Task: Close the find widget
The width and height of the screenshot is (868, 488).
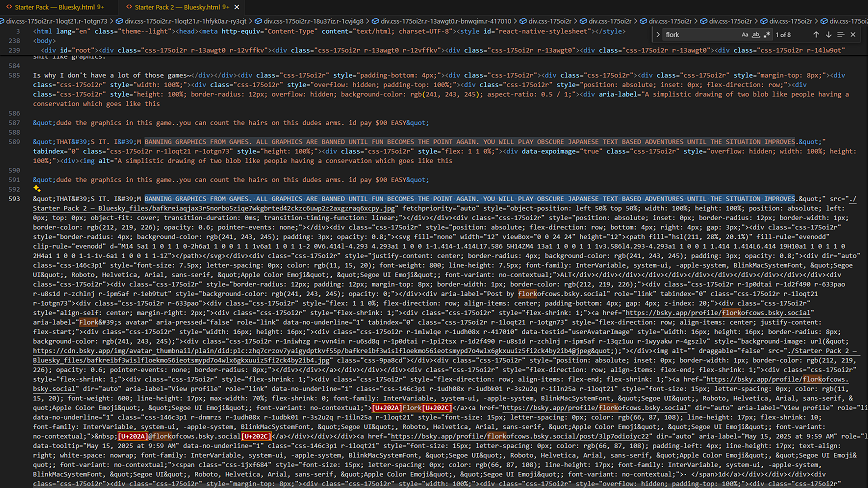Action: (853, 34)
